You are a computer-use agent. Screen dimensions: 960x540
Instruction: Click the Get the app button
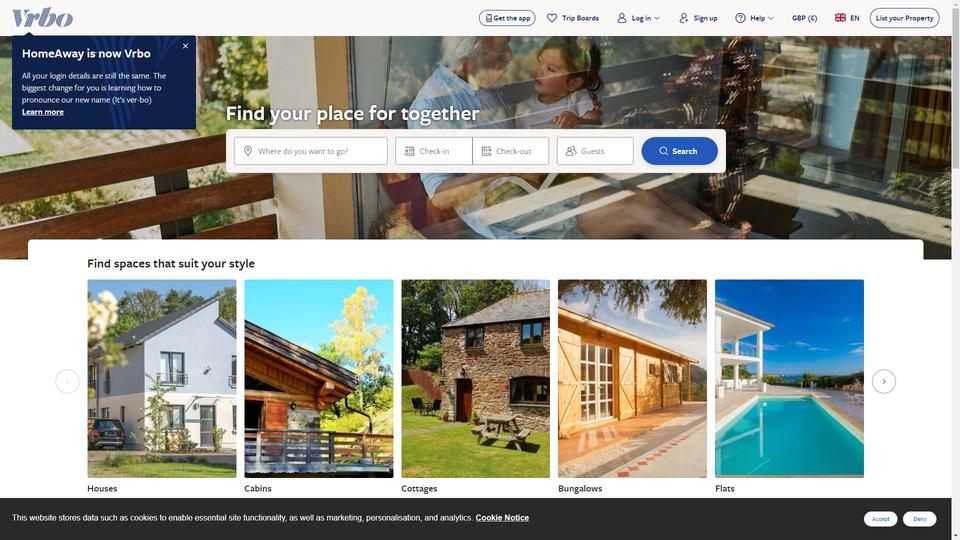tap(507, 18)
